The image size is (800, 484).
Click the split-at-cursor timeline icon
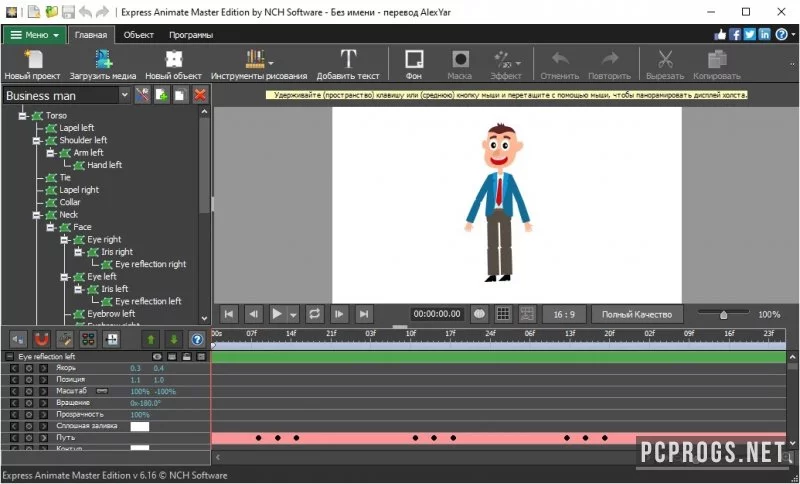tap(111, 339)
